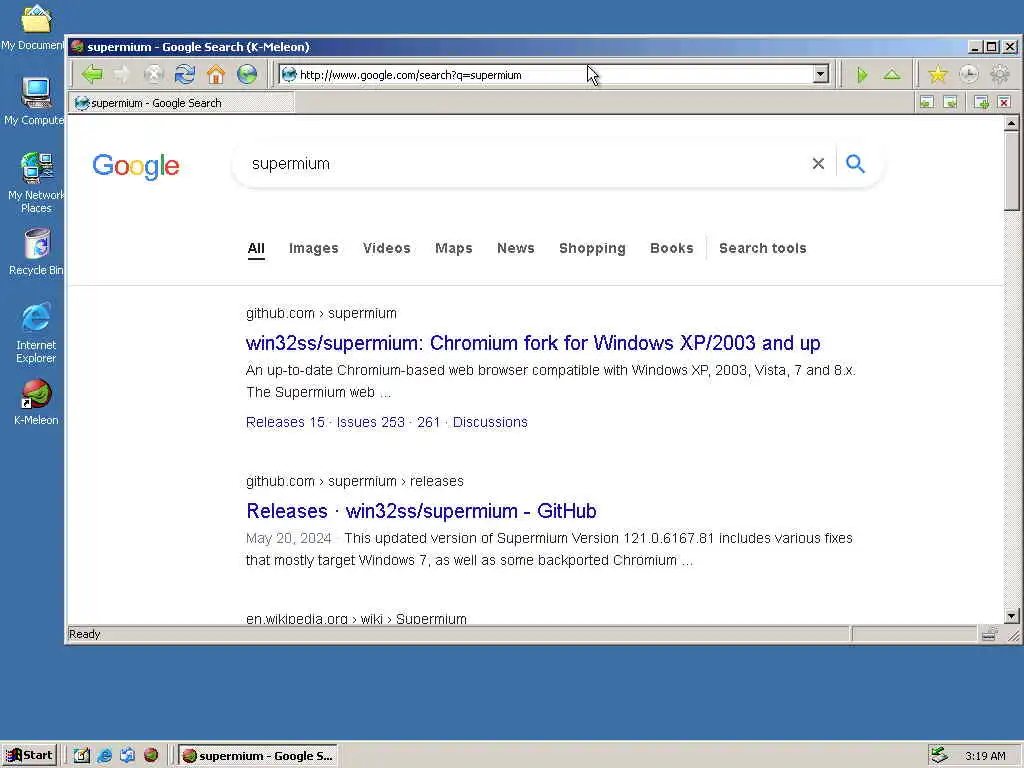Click 'github.com › supermium' breadcrumb text

pos(321,313)
